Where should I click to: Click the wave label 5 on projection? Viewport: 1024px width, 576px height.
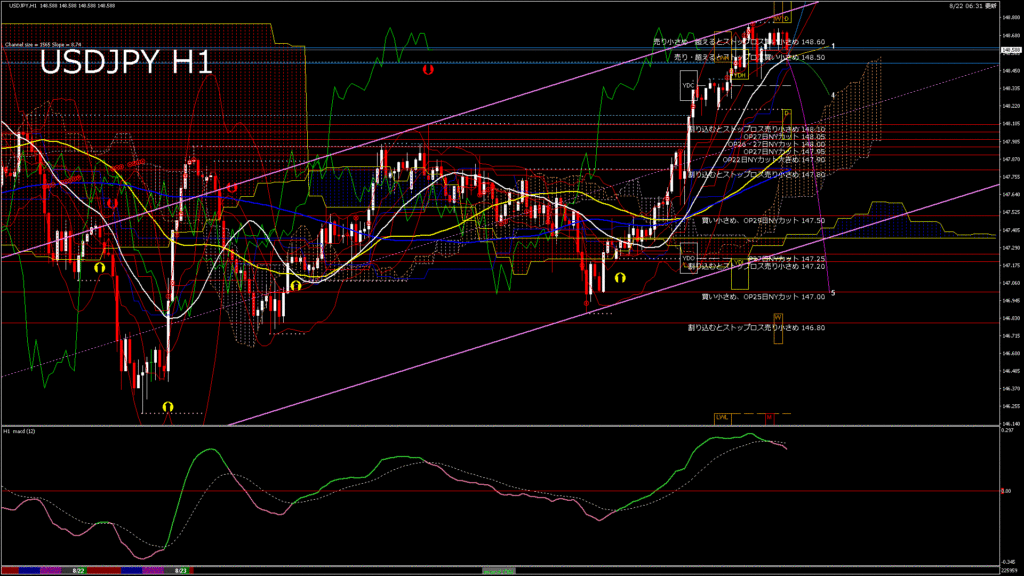click(833, 292)
